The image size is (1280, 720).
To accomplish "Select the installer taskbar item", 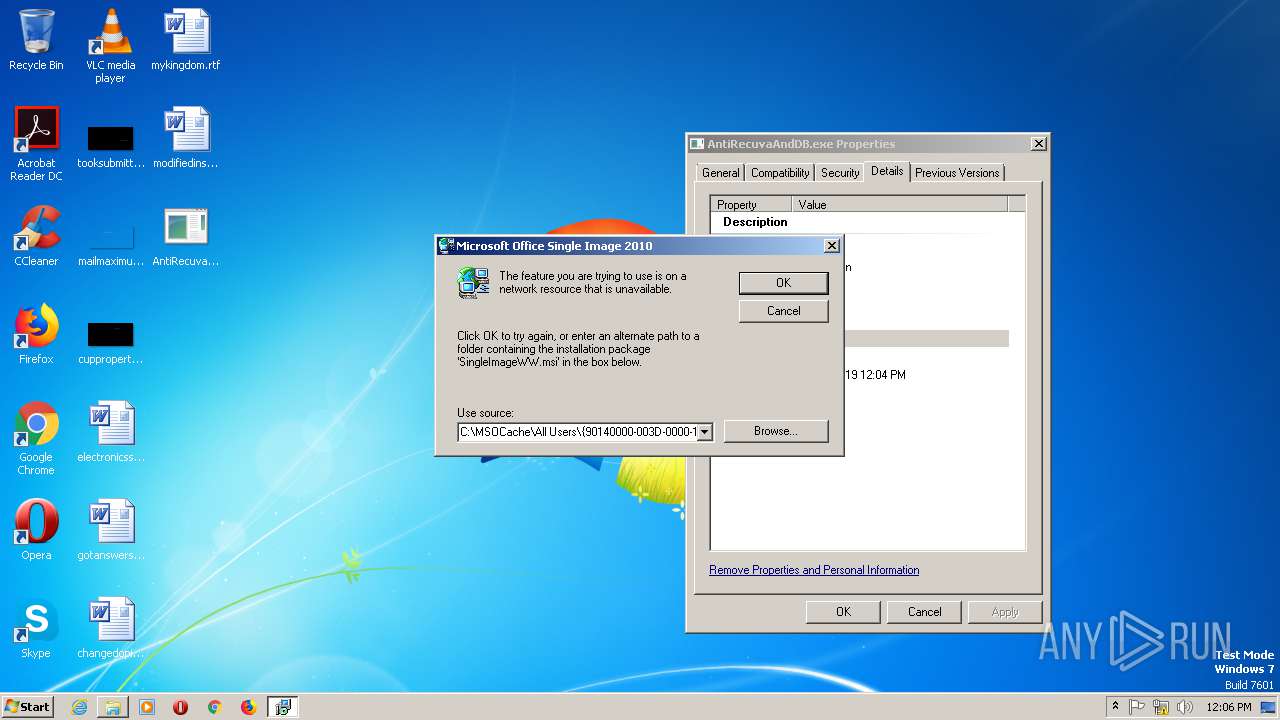I will click(x=283, y=707).
